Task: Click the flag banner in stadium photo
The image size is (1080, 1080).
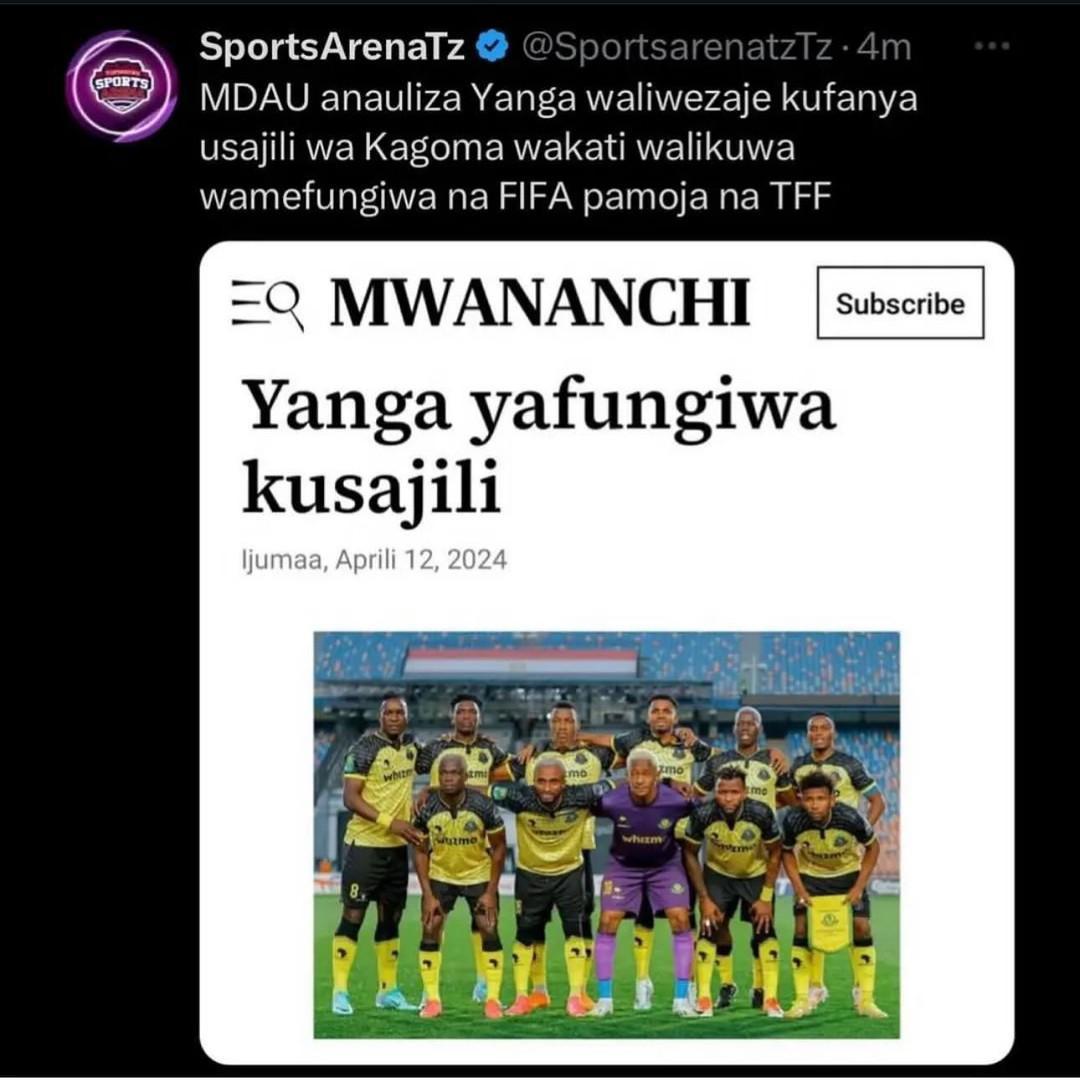Action: coord(521,662)
